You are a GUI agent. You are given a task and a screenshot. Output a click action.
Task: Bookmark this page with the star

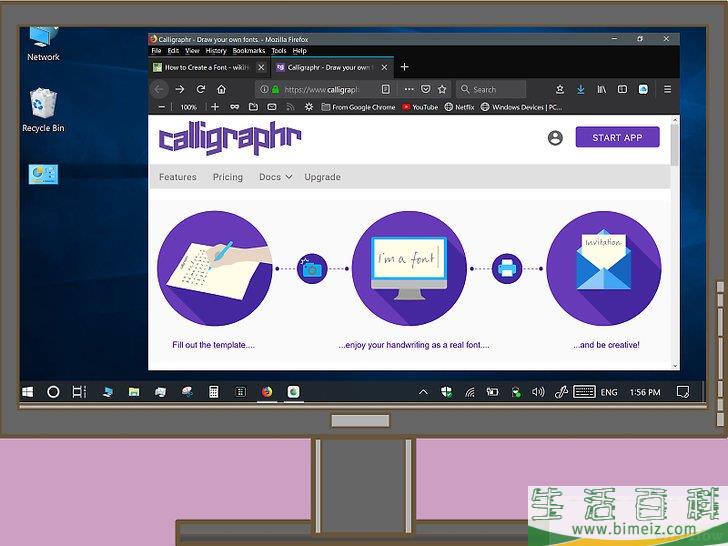(x=442, y=89)
